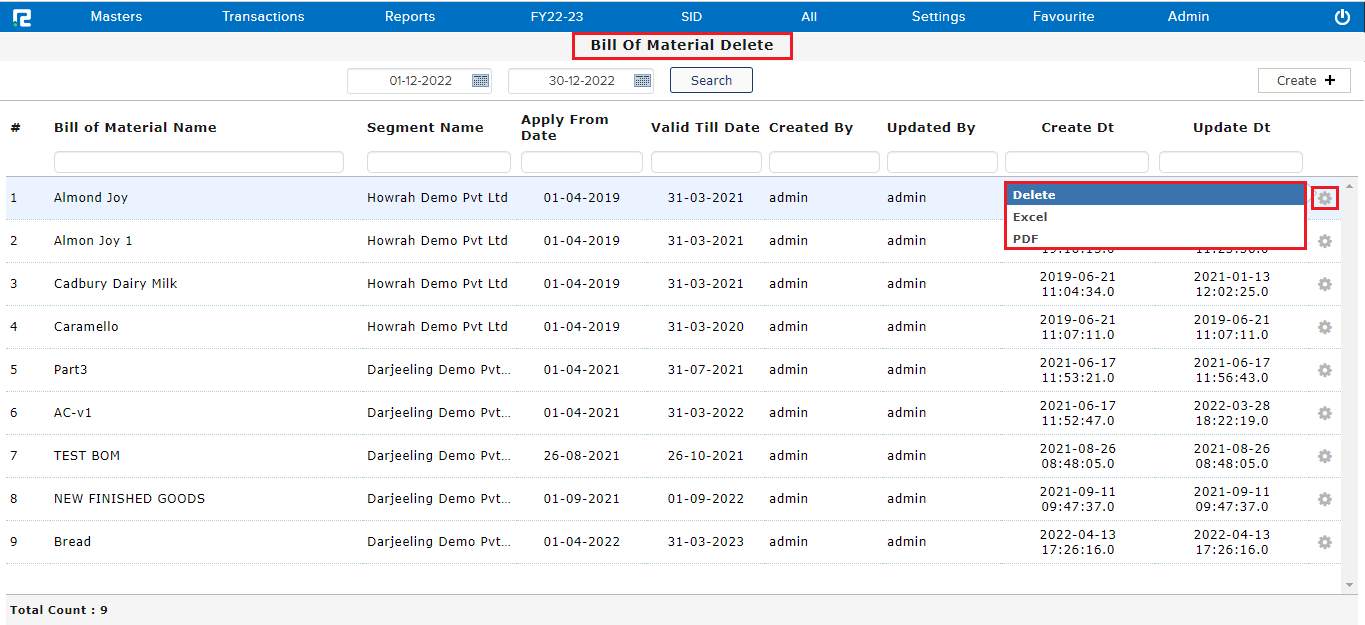Open the Transactions menu
Image resolution: width=1365 pixels, height=625 pixels.
pos(263,17)
